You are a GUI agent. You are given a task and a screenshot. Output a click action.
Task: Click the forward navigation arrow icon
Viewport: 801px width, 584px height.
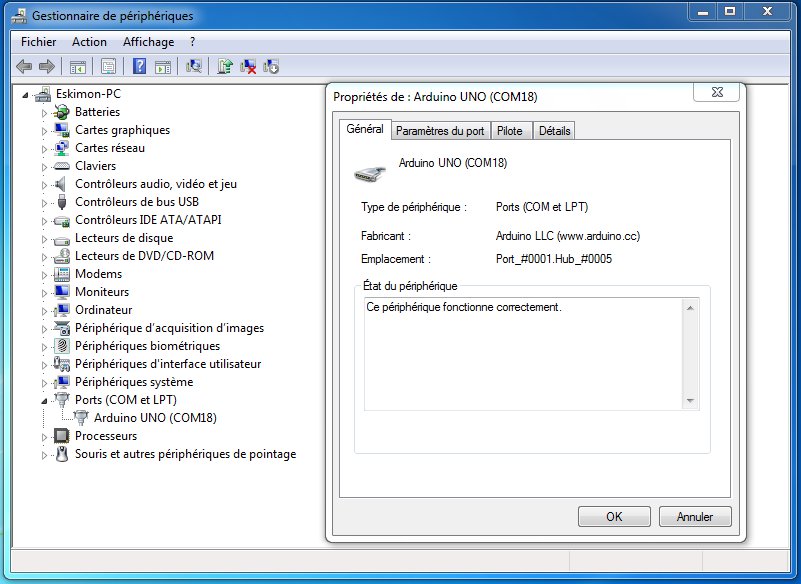click(46, 66)
